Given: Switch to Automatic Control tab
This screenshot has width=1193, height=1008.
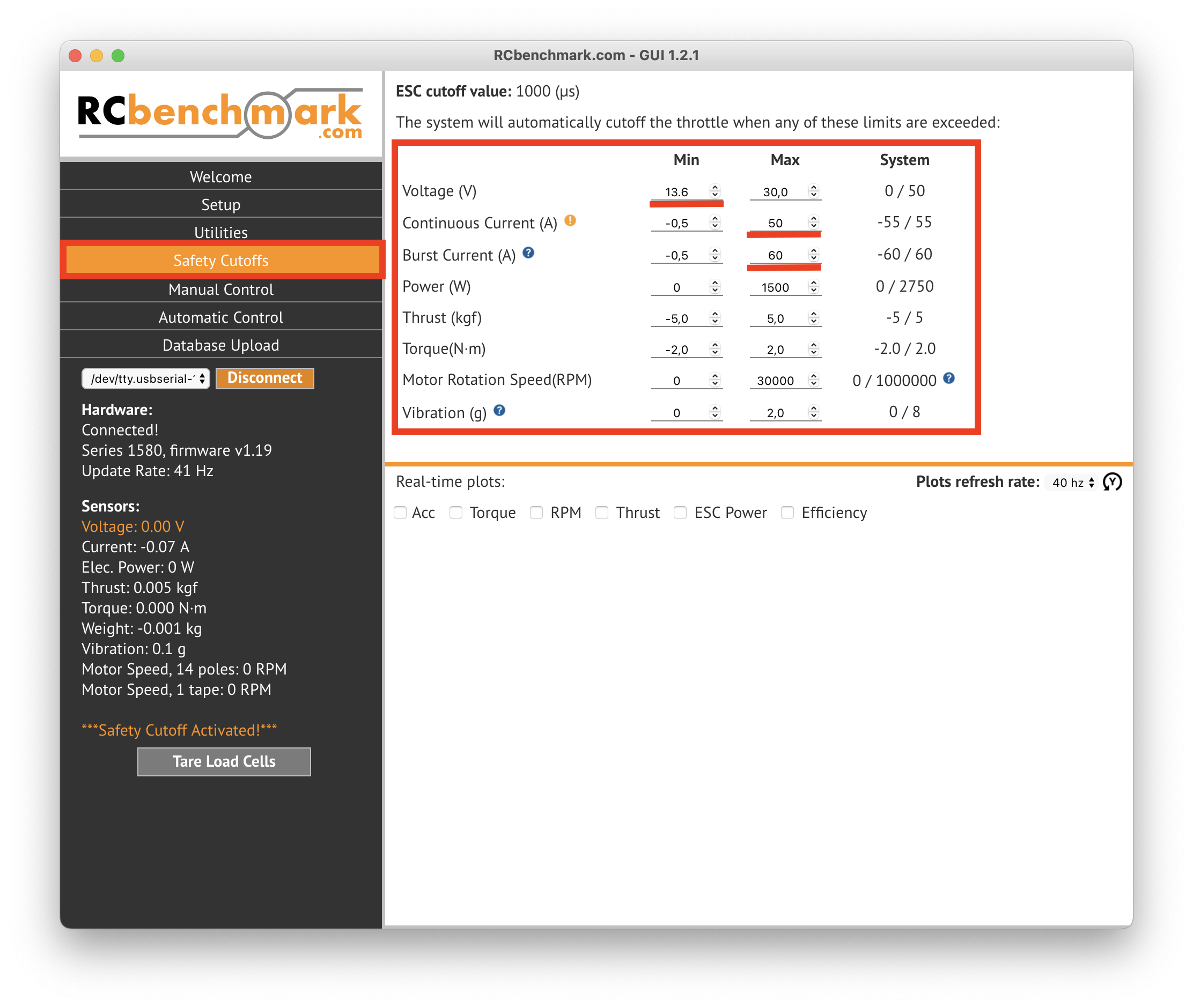Looking at the screenshot, I should click(220, 318).
